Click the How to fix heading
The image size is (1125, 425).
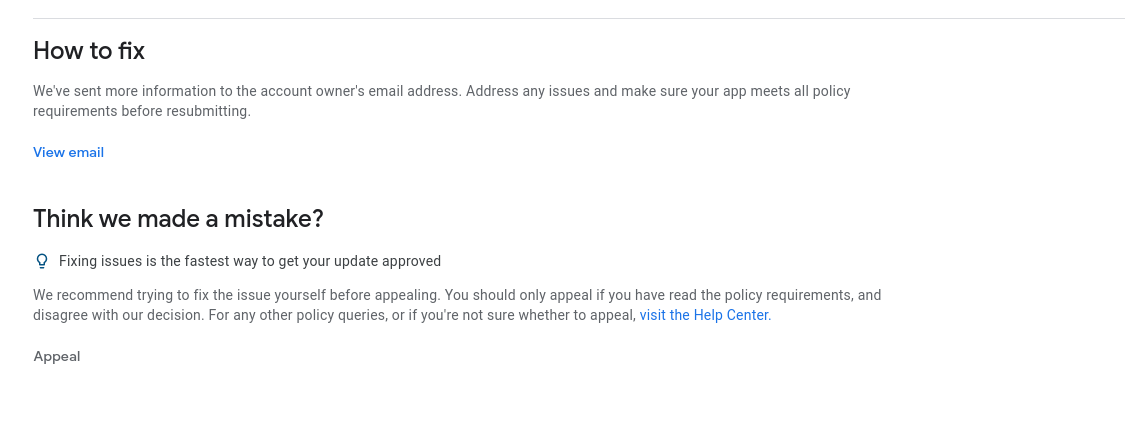coord(89,51)
